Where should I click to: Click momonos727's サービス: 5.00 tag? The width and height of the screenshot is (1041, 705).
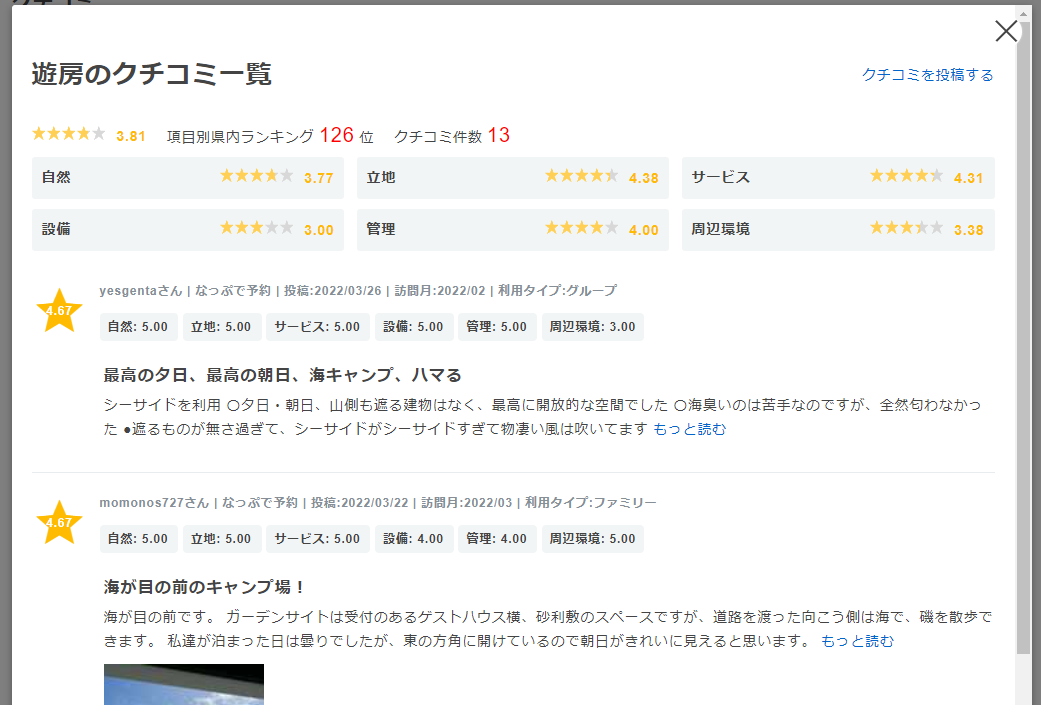click(x=317, y=538)
